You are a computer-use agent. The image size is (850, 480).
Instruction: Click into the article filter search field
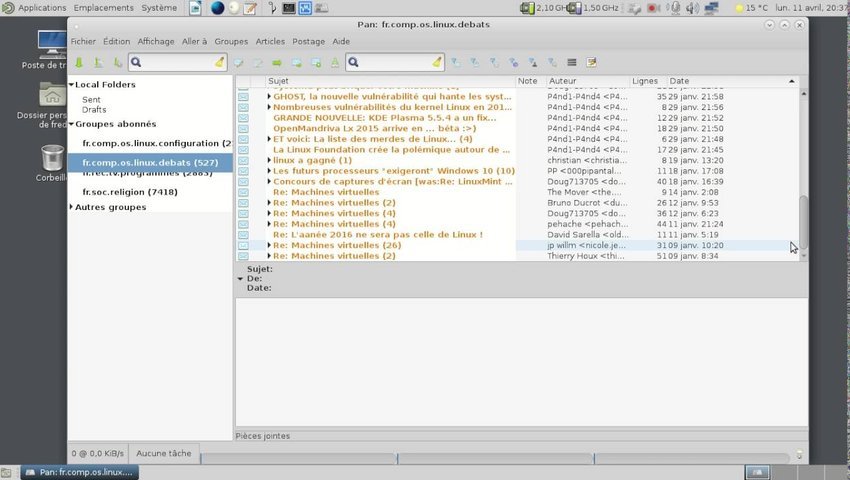[396, 62]
